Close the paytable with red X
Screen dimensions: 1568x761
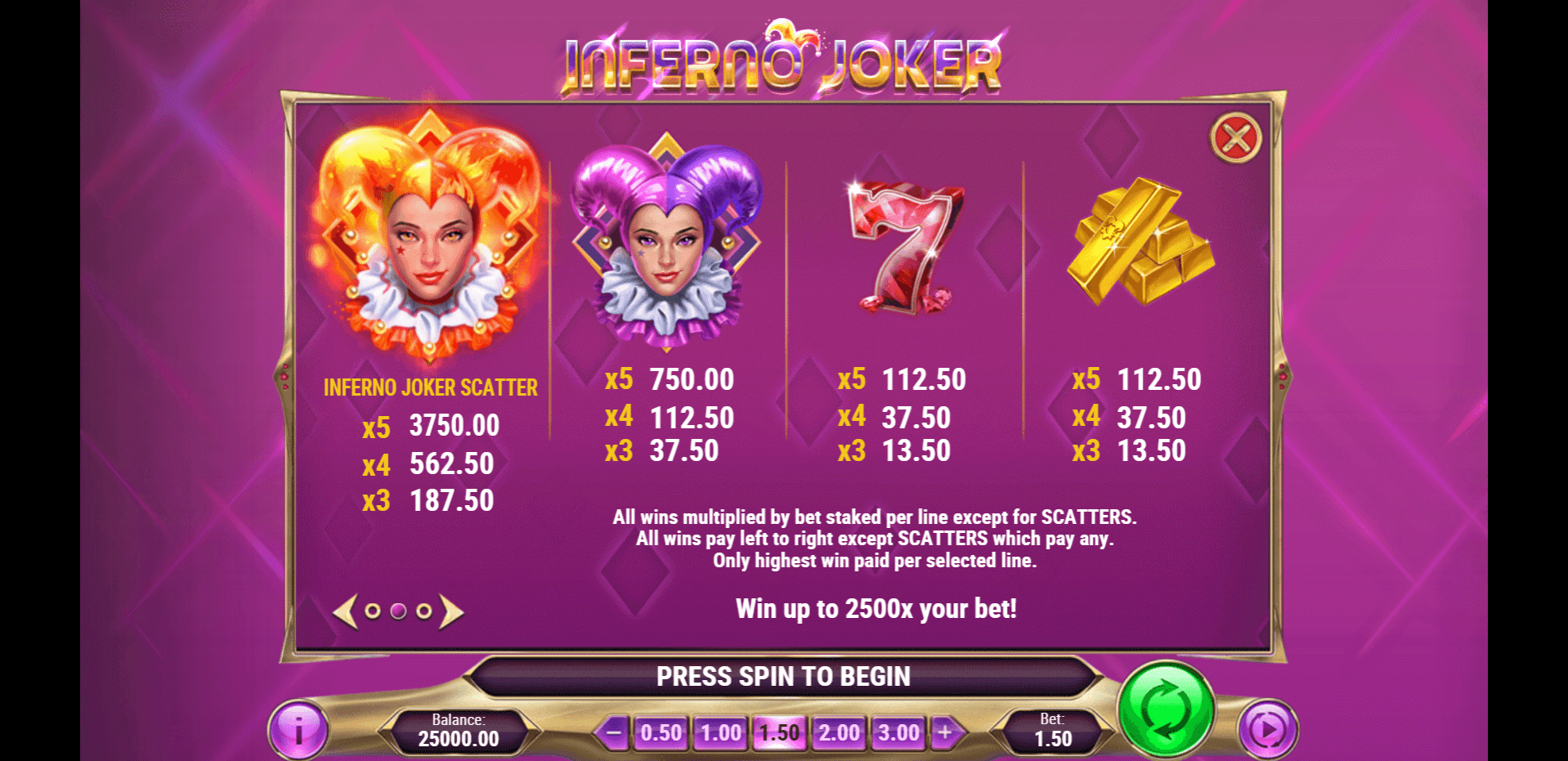1235,137
